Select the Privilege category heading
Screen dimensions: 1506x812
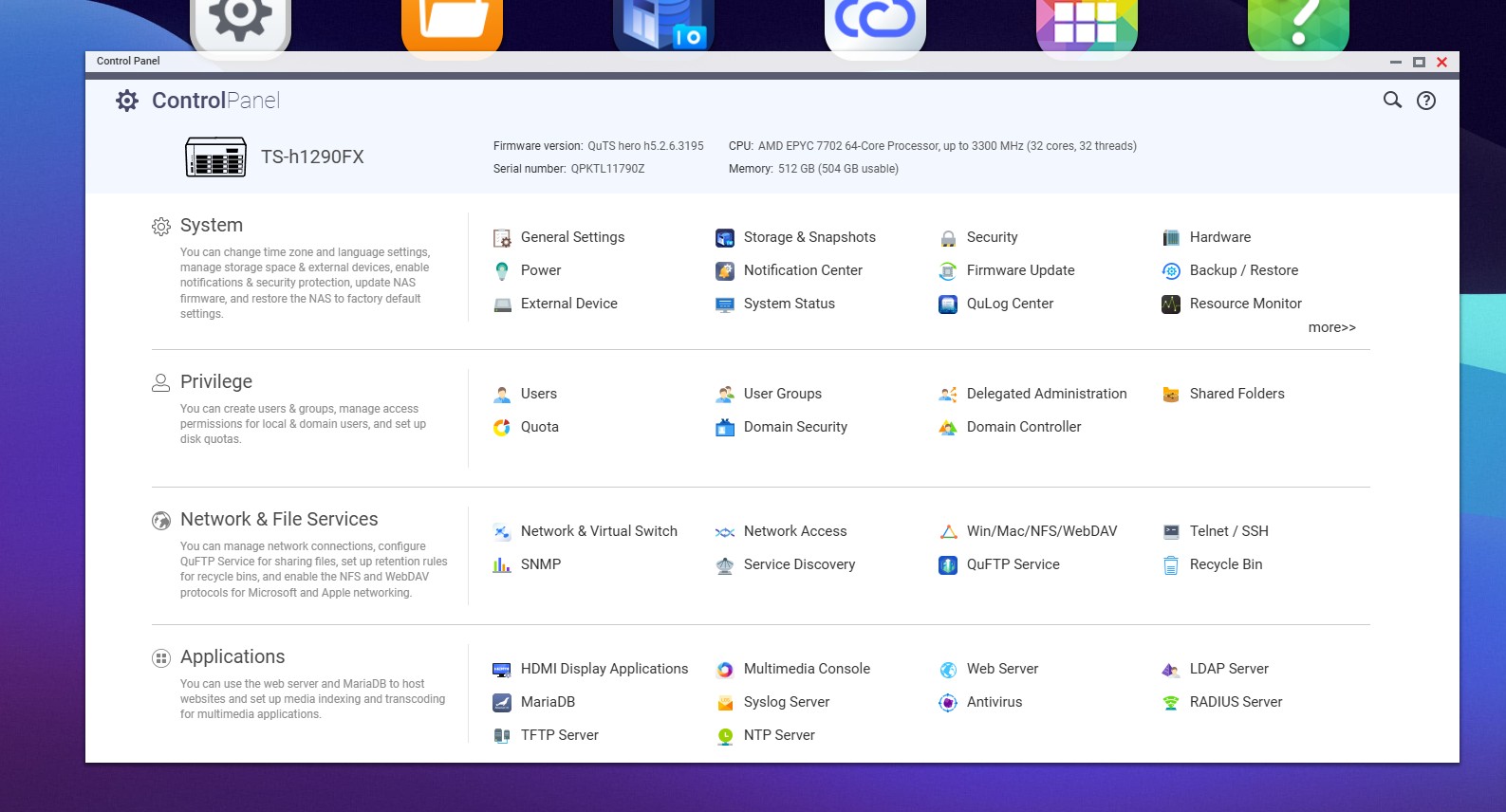(216, 381)
